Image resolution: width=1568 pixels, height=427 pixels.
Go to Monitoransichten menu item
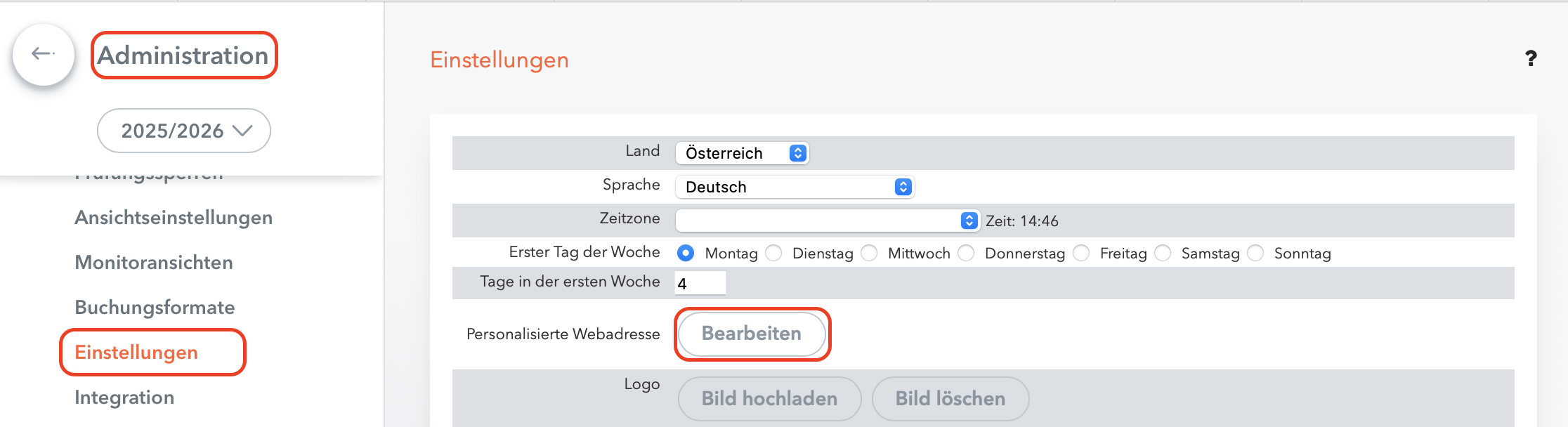coord(154,263)
